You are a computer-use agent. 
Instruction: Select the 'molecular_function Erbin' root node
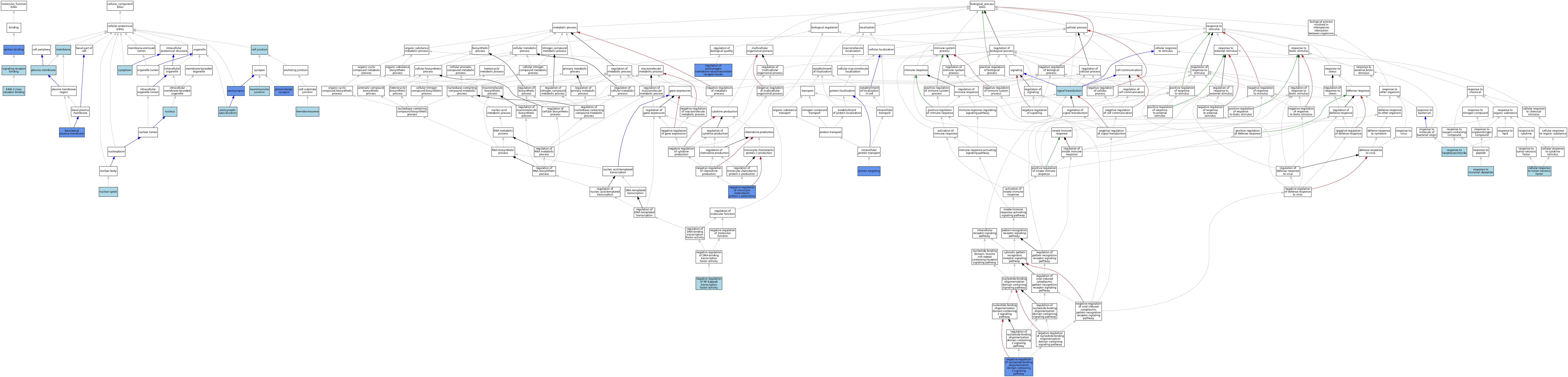click(x=13, y=6)
